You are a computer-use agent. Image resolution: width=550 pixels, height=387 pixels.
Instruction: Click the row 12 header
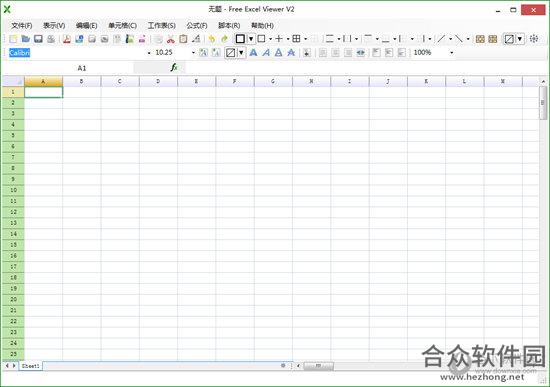[x=13, y=212]
